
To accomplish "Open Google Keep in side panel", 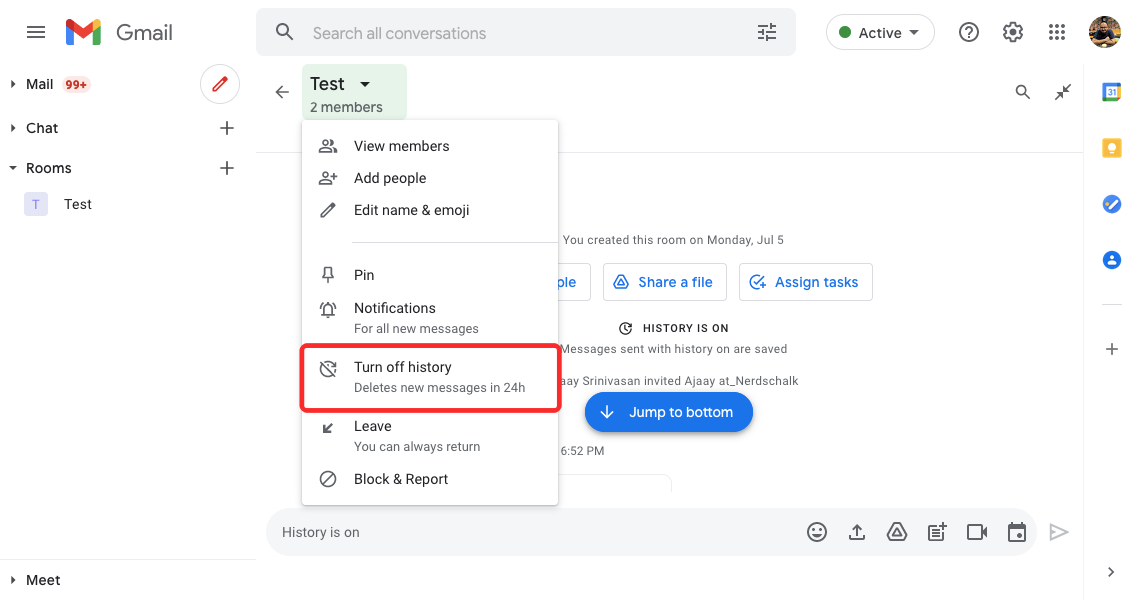I will (x=1111, y=148).
